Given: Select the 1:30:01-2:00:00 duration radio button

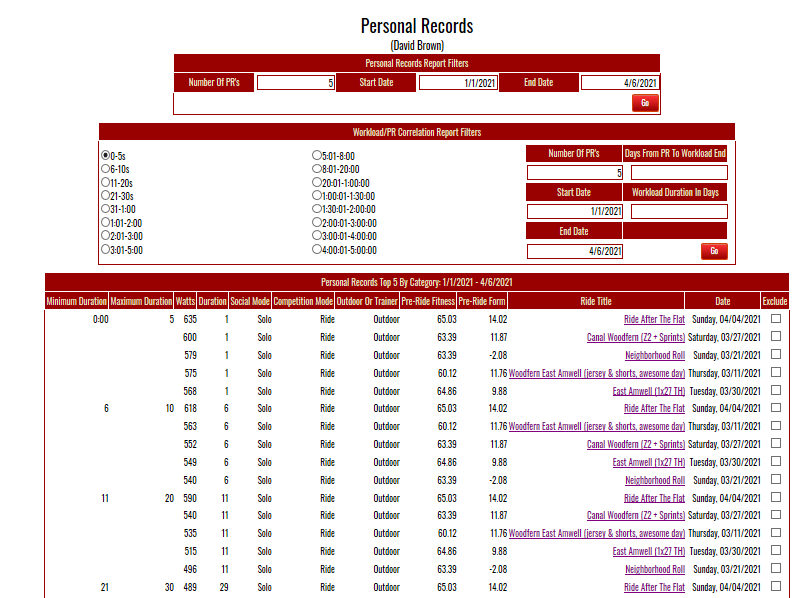Looking at the screenshot, I should tap(317, 208).
